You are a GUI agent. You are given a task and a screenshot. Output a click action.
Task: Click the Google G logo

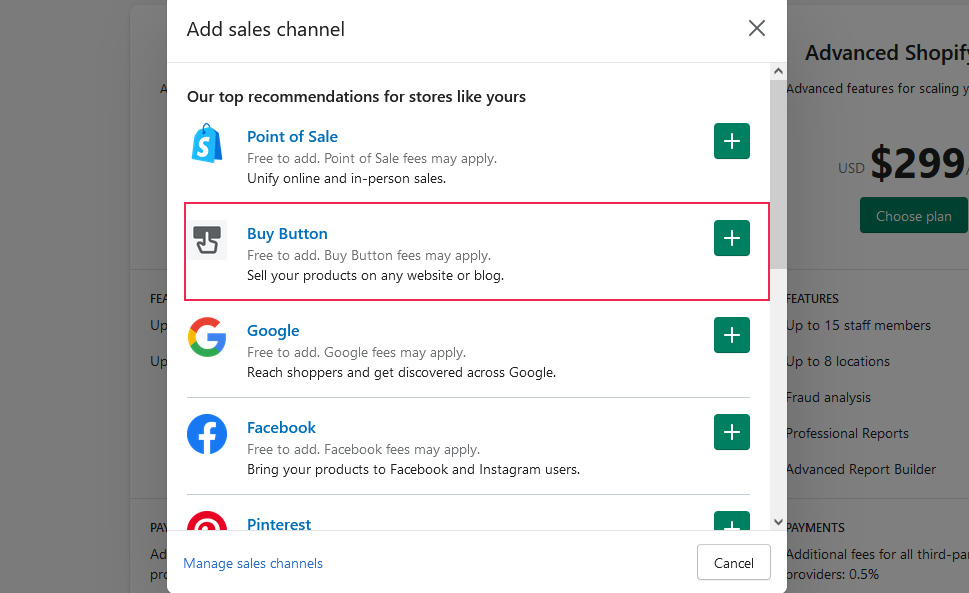click(x=207, y=337)
